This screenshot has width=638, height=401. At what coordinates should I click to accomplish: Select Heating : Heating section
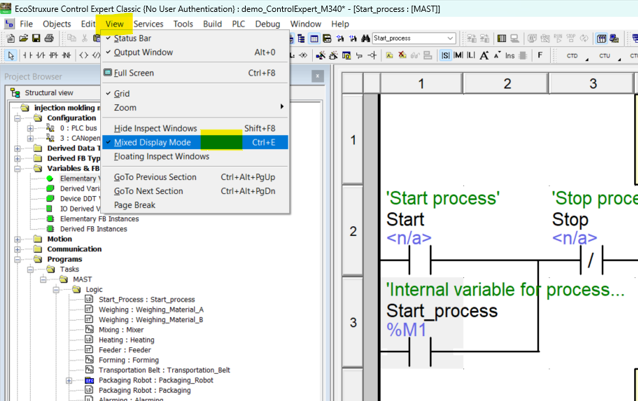click(126, 340)
